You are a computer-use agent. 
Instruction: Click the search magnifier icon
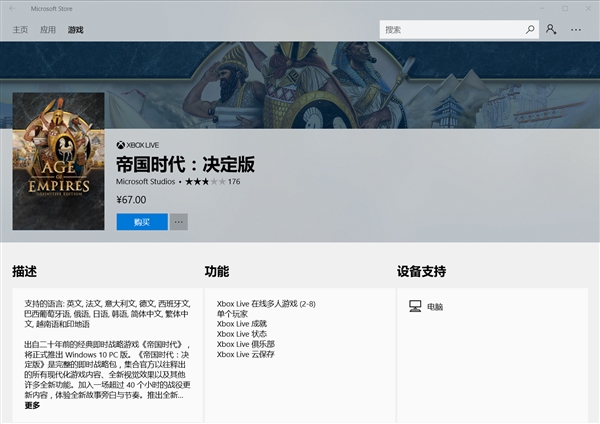point(530,29)
